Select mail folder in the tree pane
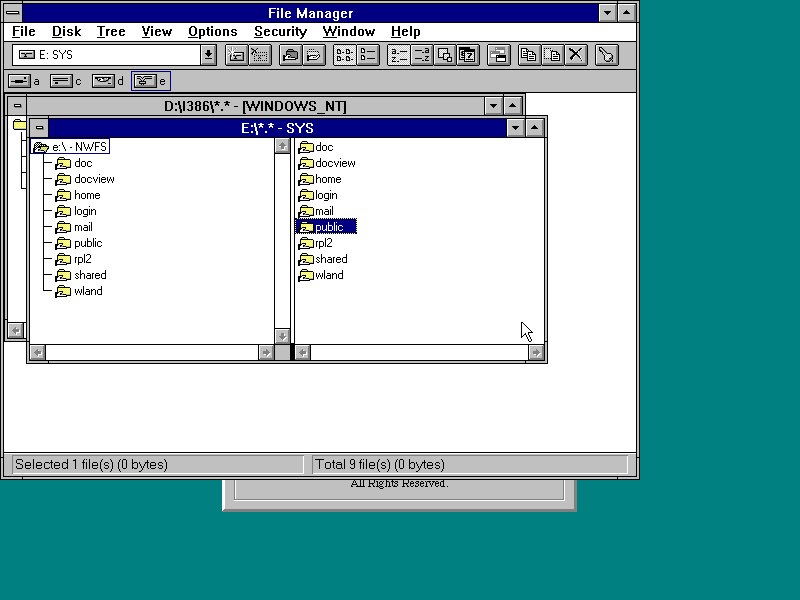The height and width of the screenshot is (600, 800). (74, 227)
